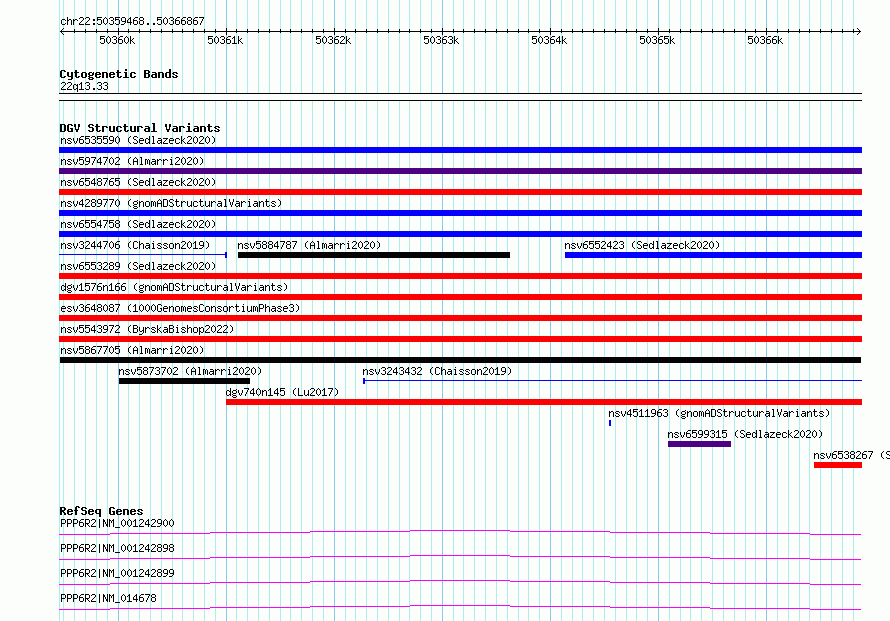890x621 pixels.
Task: Click the black bar under nsv5867705
Action: click(460, 360)
